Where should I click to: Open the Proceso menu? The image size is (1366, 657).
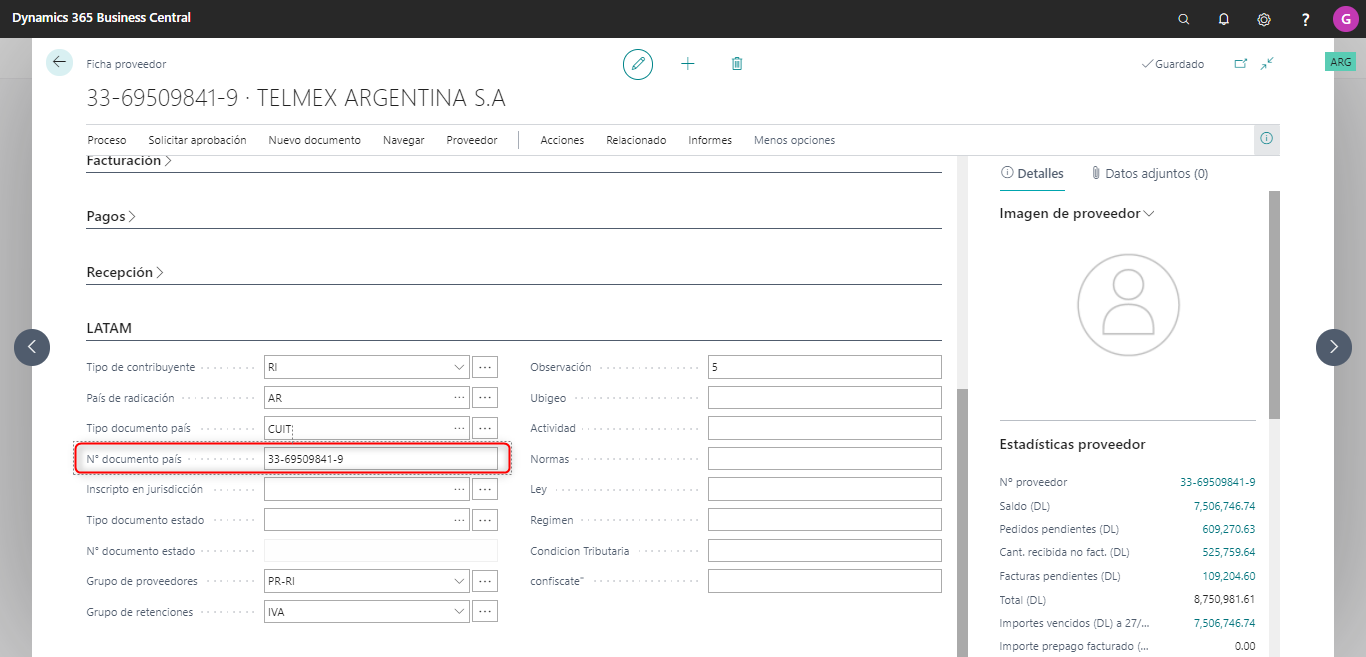tap(107, 140)
